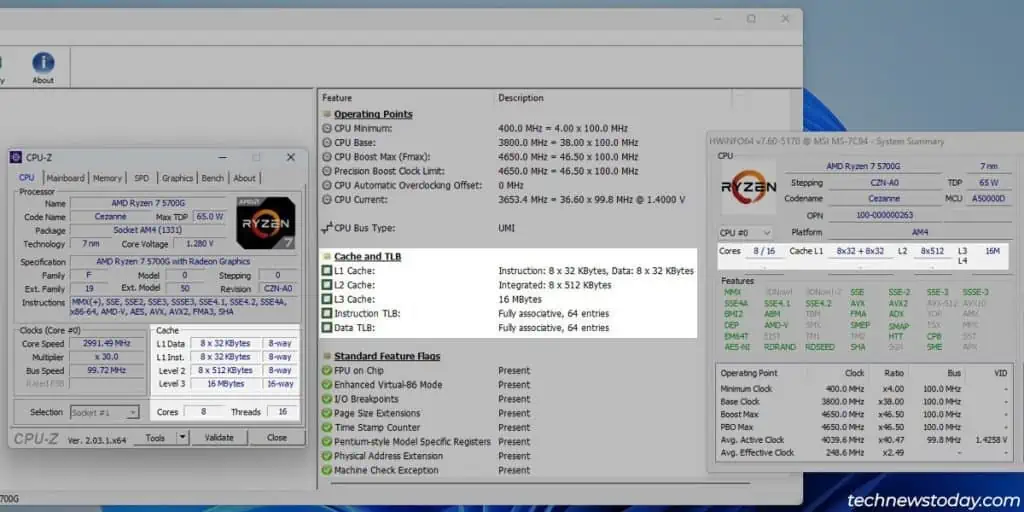Click the Ryzen logo in HWiNFO System Summary
The height and width of the screenshot is (512, 1024).
(748, 187)
